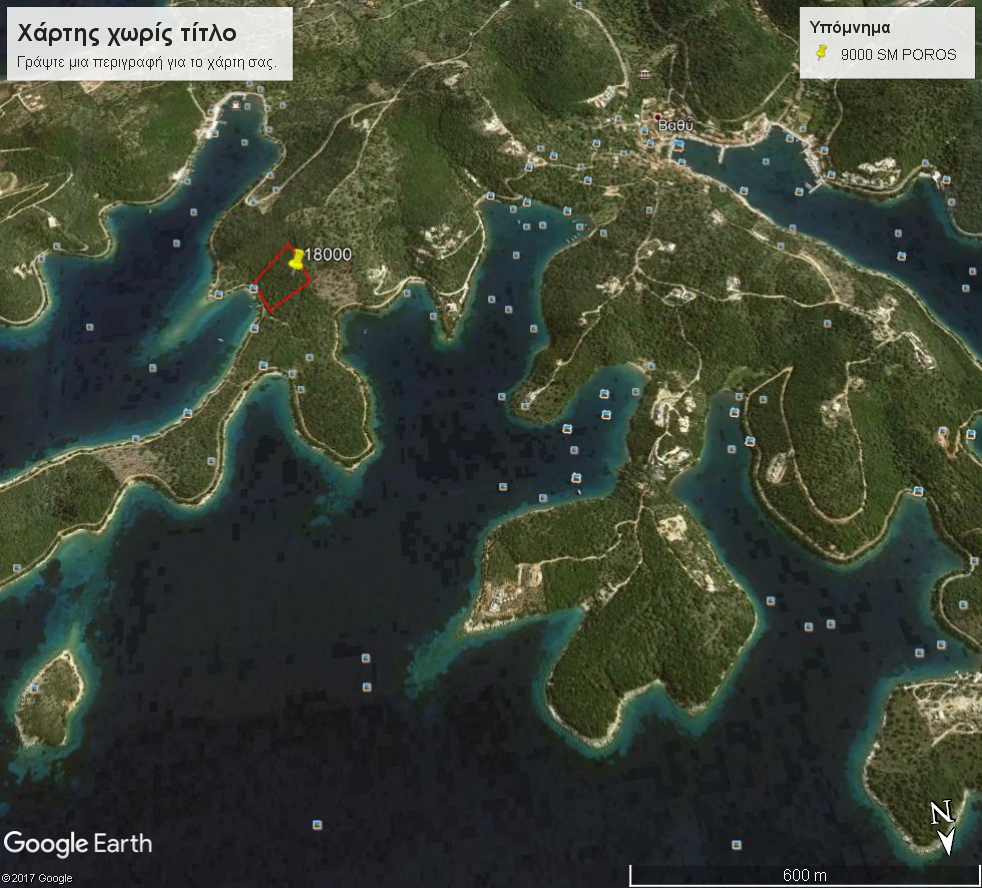Open the photo icon just above the scale bar
The image size is (982, 888).
pyautogui.click(x=736, y=845)
